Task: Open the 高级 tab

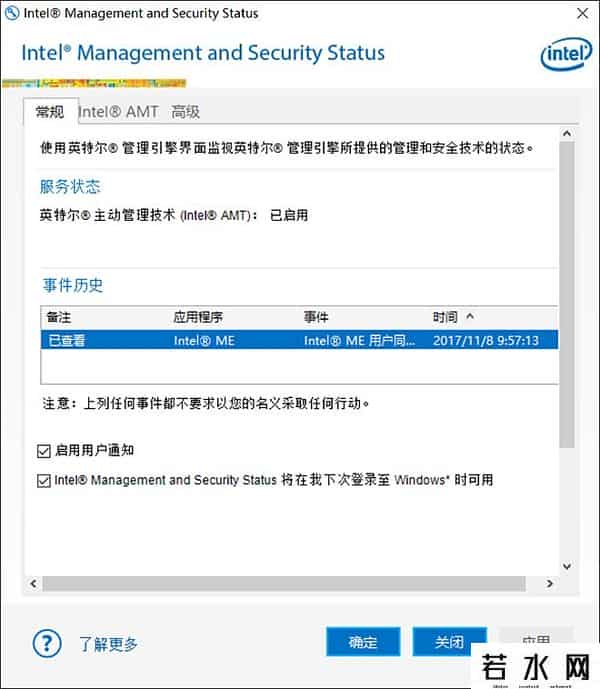Action: [185, 112]
